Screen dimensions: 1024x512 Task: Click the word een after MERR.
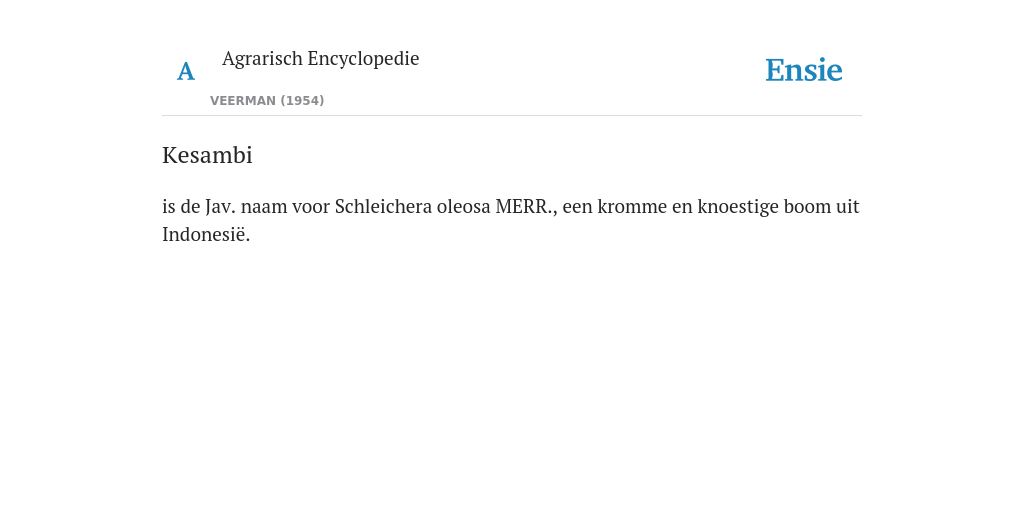point(577,206)
